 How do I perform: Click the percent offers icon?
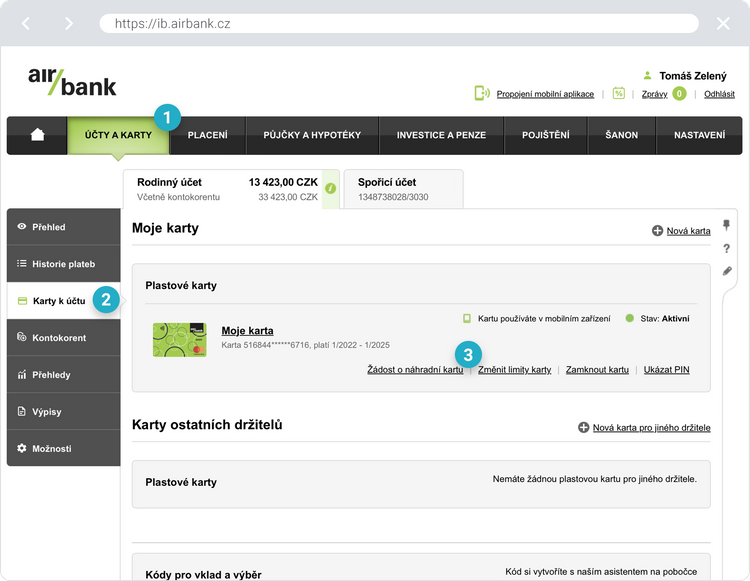(x=619, y=94)
